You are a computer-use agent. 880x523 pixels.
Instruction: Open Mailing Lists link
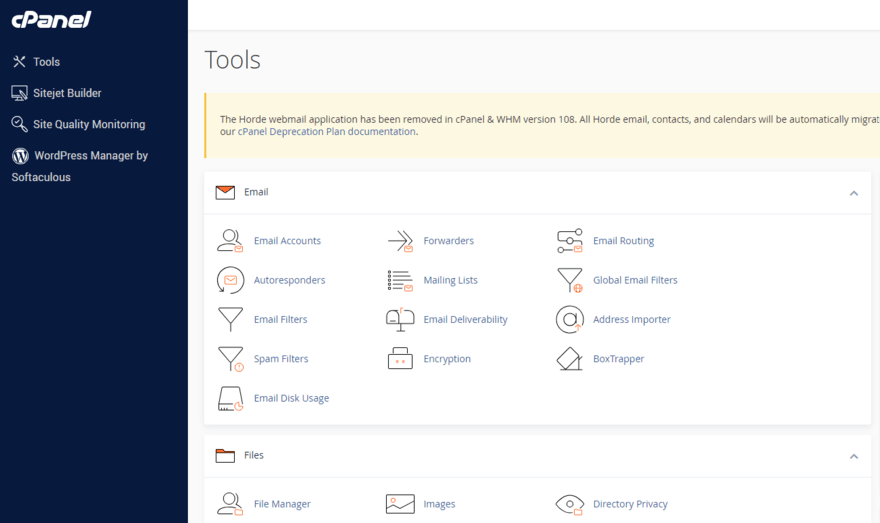point(451,280)
